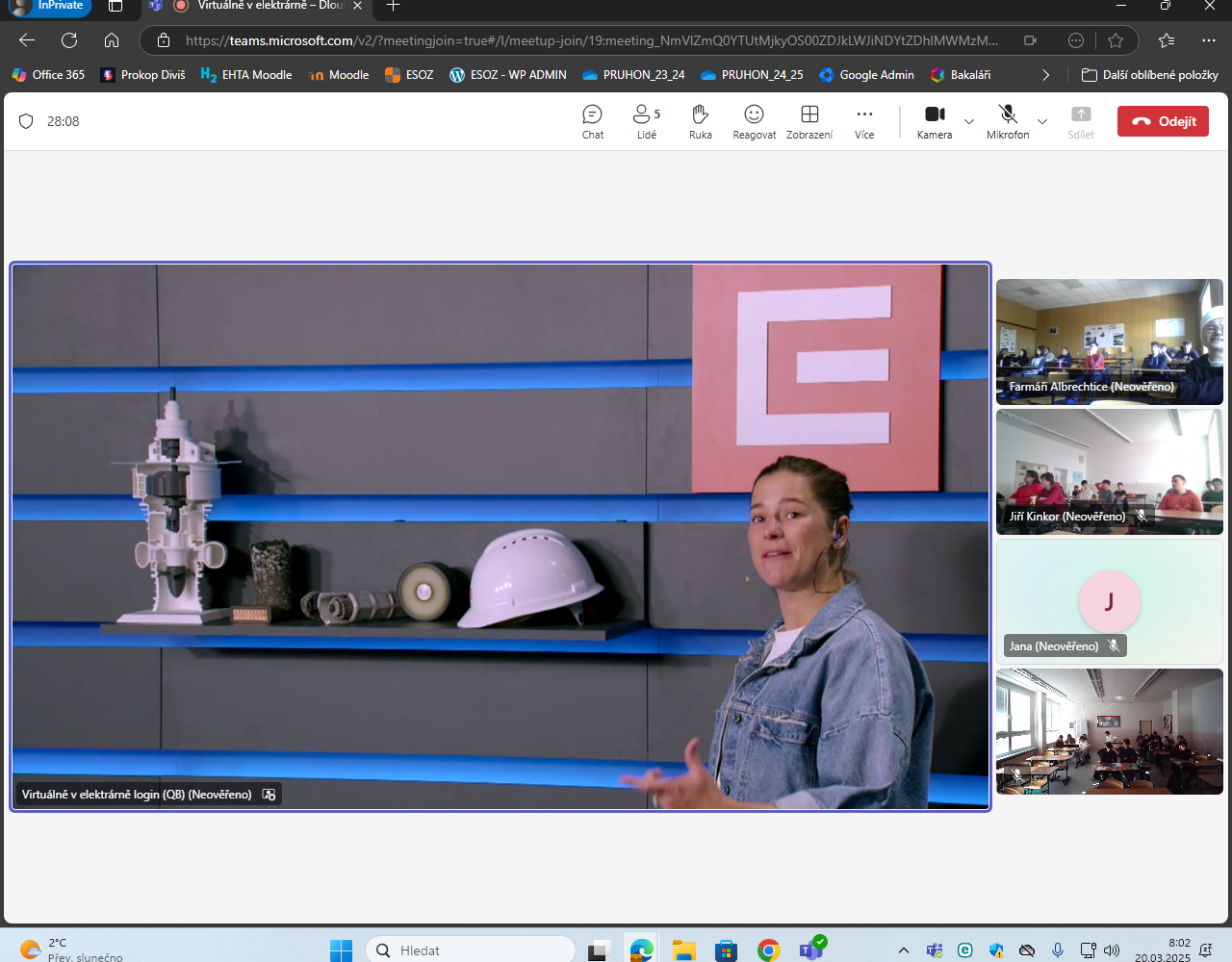Screen dimensions: 1232x962
Task: Add this page to favorites with the star
Action: pyautogui.click(x=1116, y=40)
